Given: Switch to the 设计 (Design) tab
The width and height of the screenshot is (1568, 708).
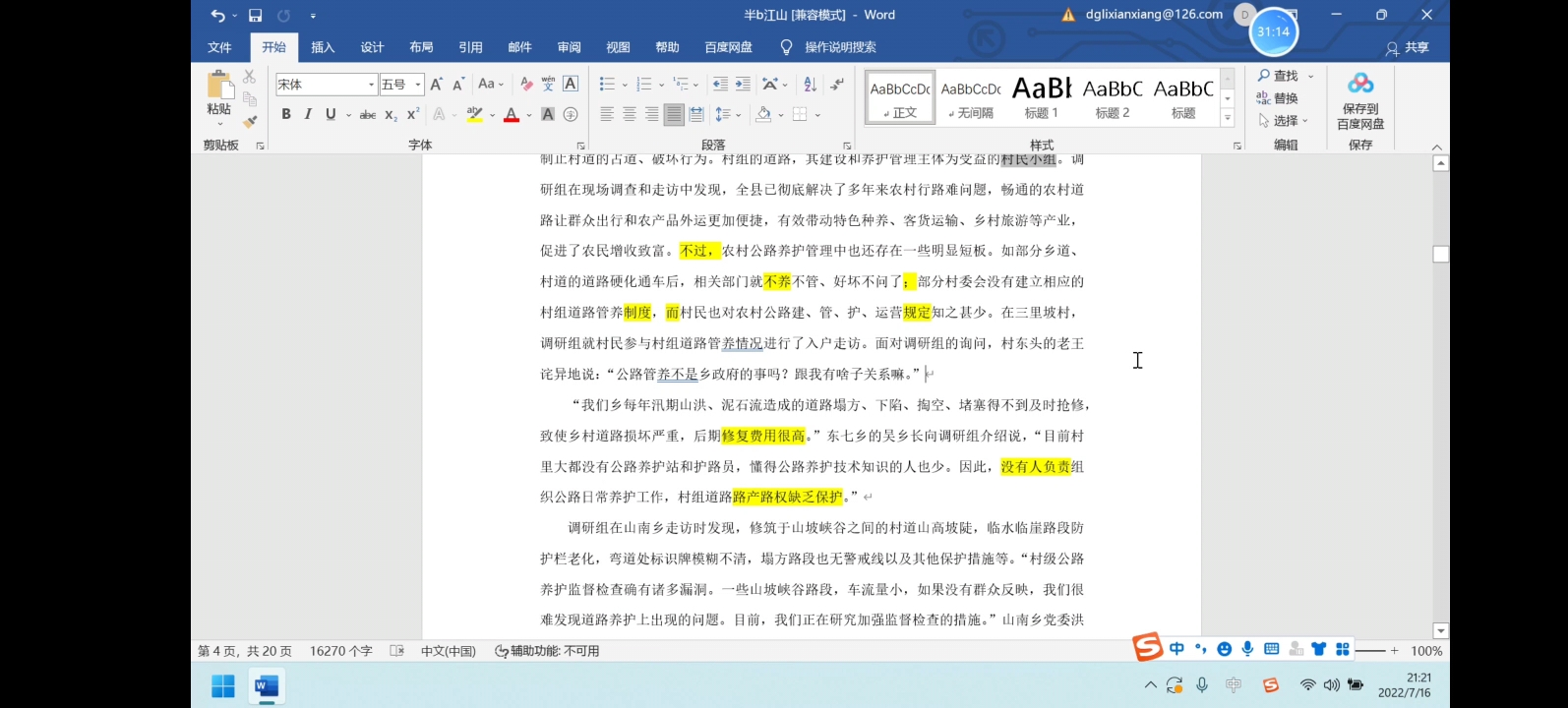Looking at the screenshot, I should pos(372,47).
